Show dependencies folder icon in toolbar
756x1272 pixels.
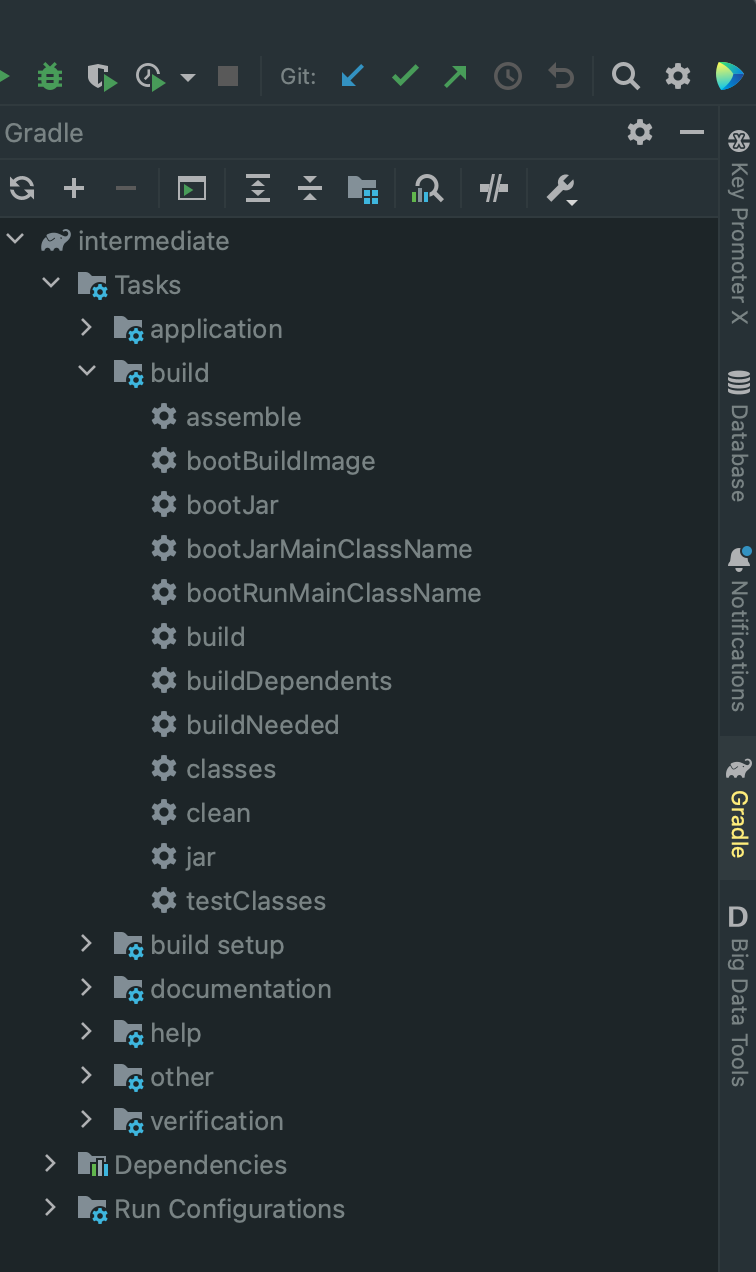pos(362,189)
